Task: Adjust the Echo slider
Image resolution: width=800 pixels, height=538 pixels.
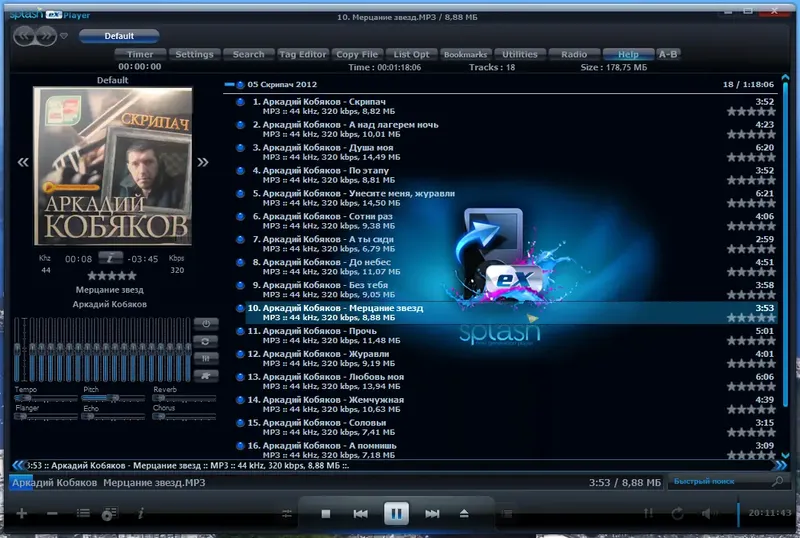Action: pos(114,417)
